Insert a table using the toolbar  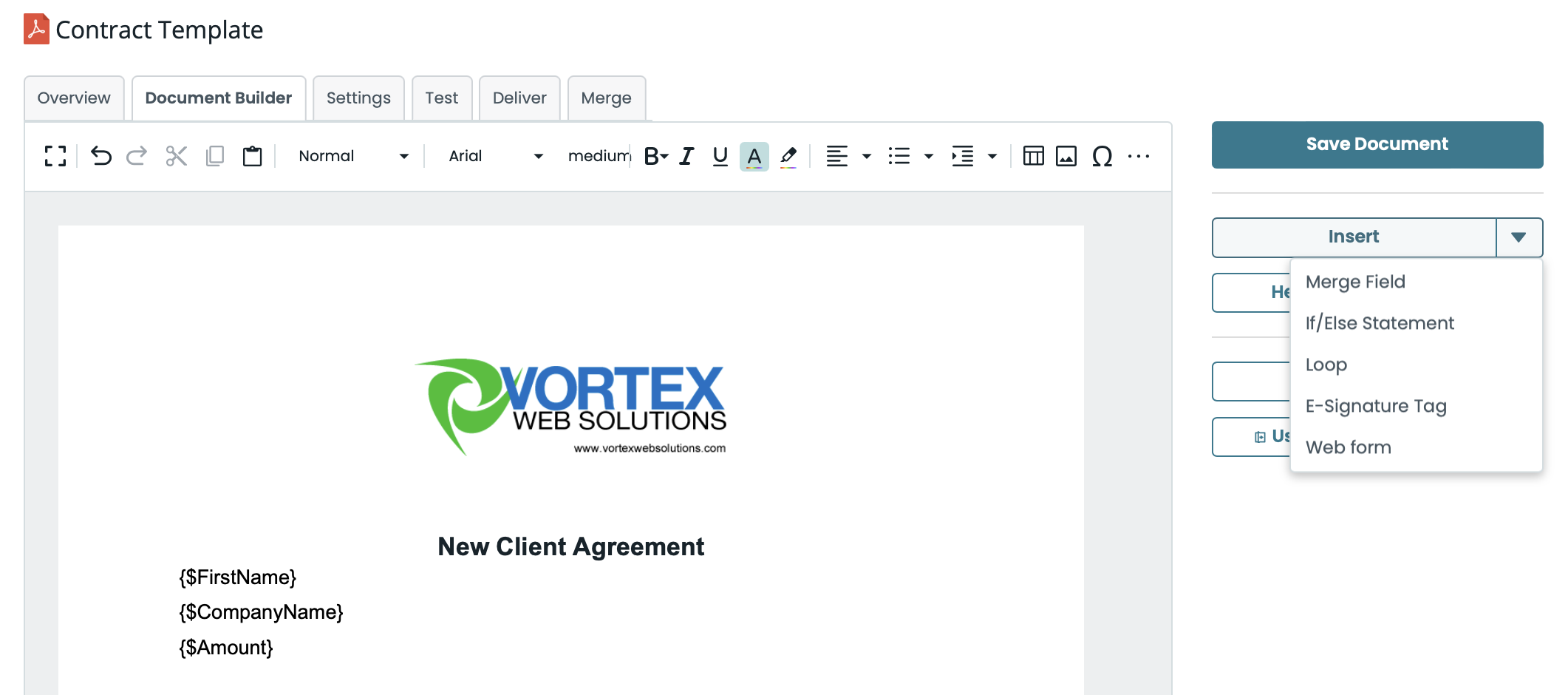click(x=1033, y=156)
